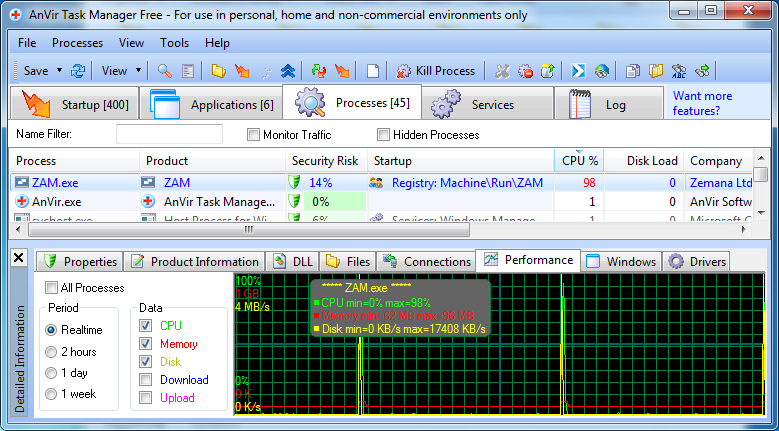Click the green shield icon next to 14%
Viewport: 779px width, 431px height.
point(294,182)
